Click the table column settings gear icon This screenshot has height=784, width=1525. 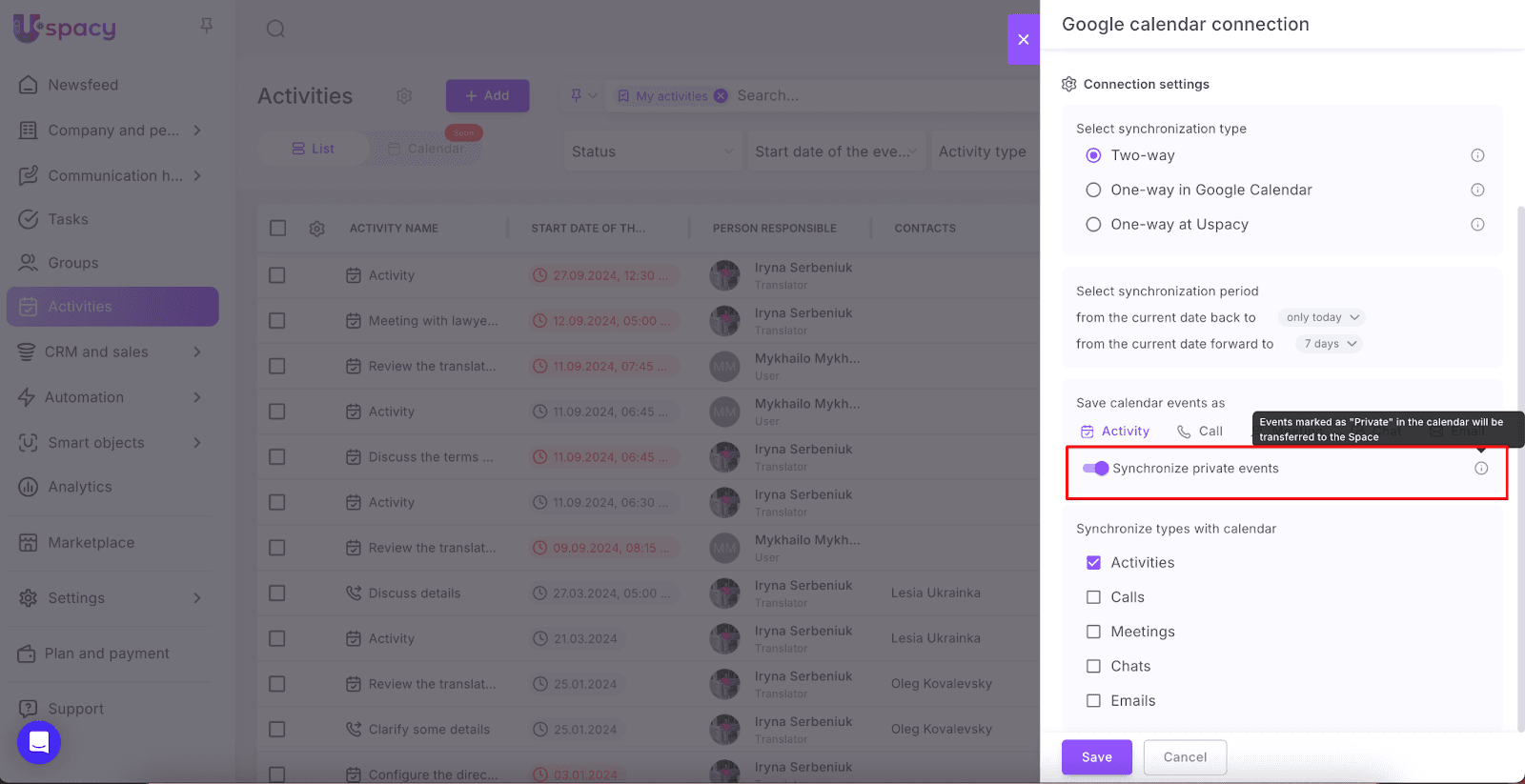coord(317,229)
